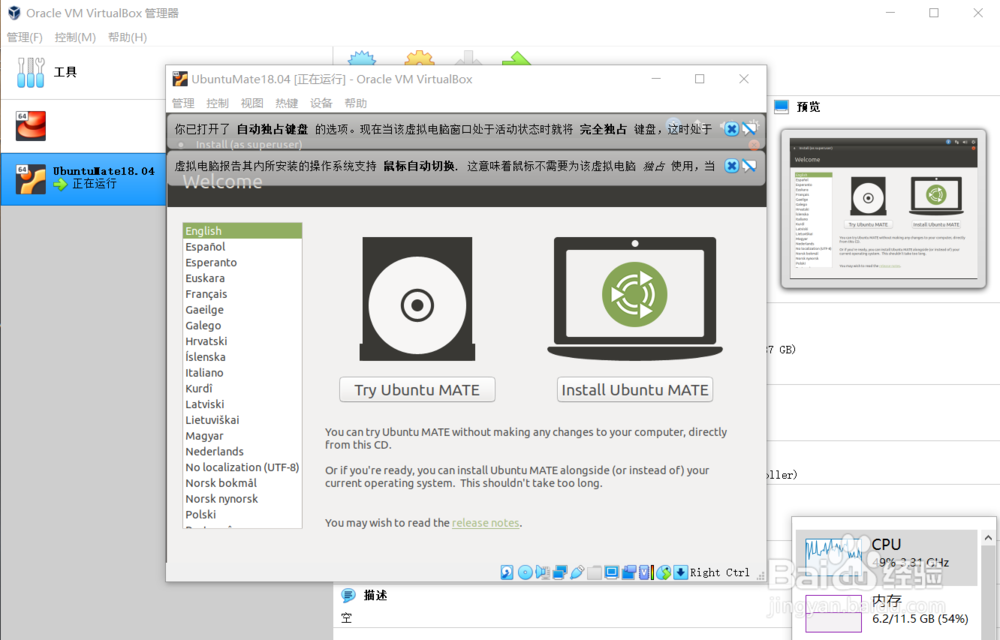Select Kurdî in language list
Screen dimensions: 1000x640
pos(242,388)
